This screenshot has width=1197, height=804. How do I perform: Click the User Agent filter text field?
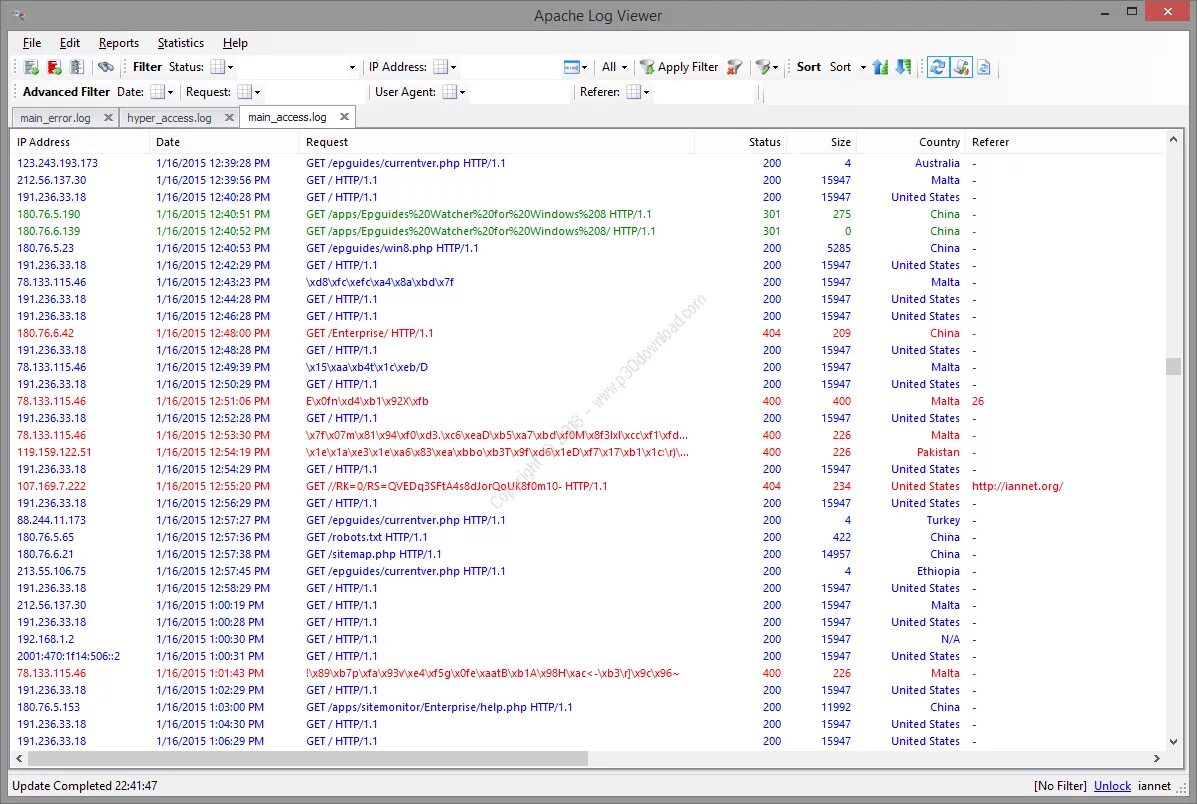point(518,92)
